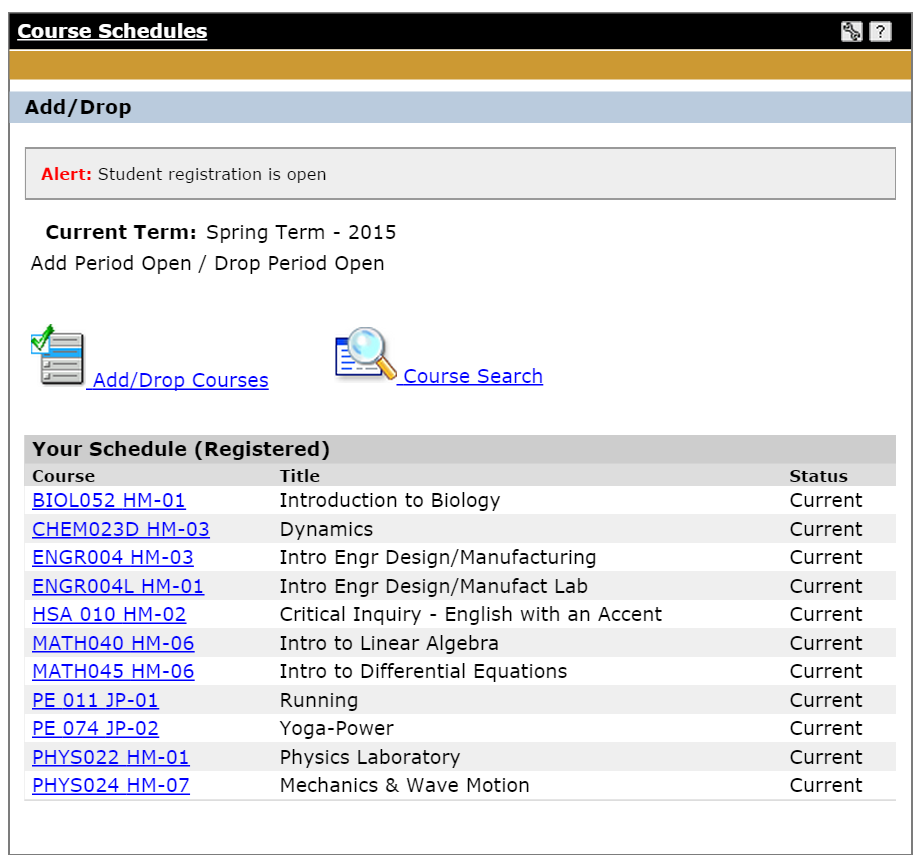Open course PHYS022 HM-01
The image size is (924, 862).
tap(111, 758)
